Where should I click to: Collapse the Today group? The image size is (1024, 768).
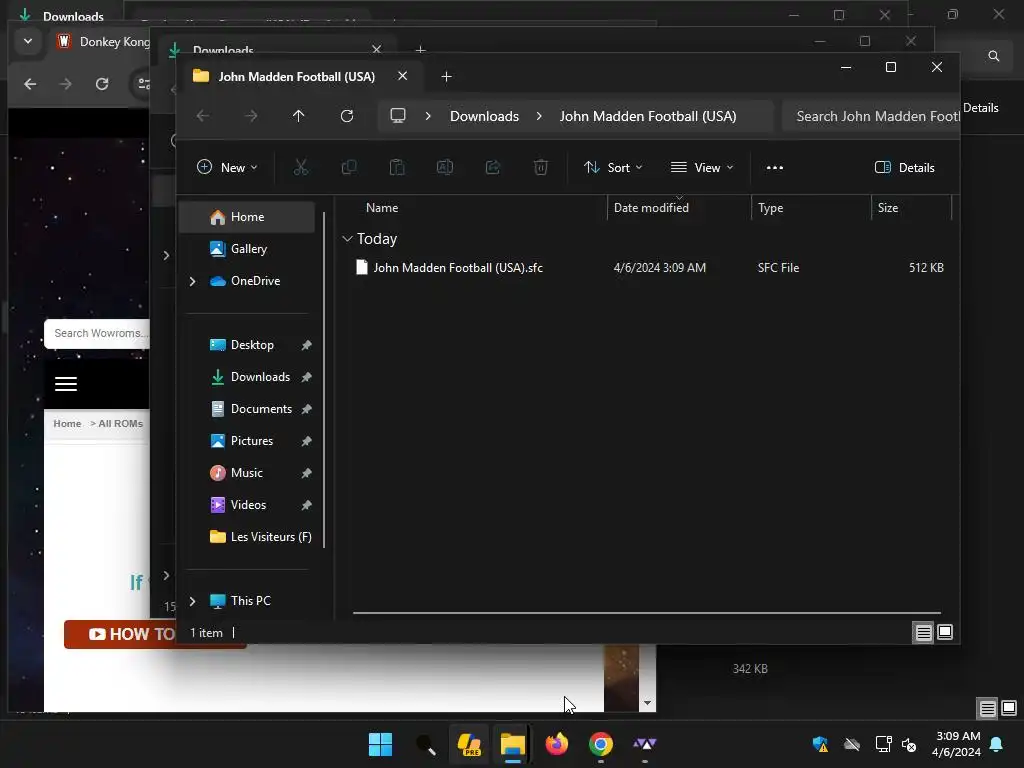pyautogui.click(x=347, y=239)
